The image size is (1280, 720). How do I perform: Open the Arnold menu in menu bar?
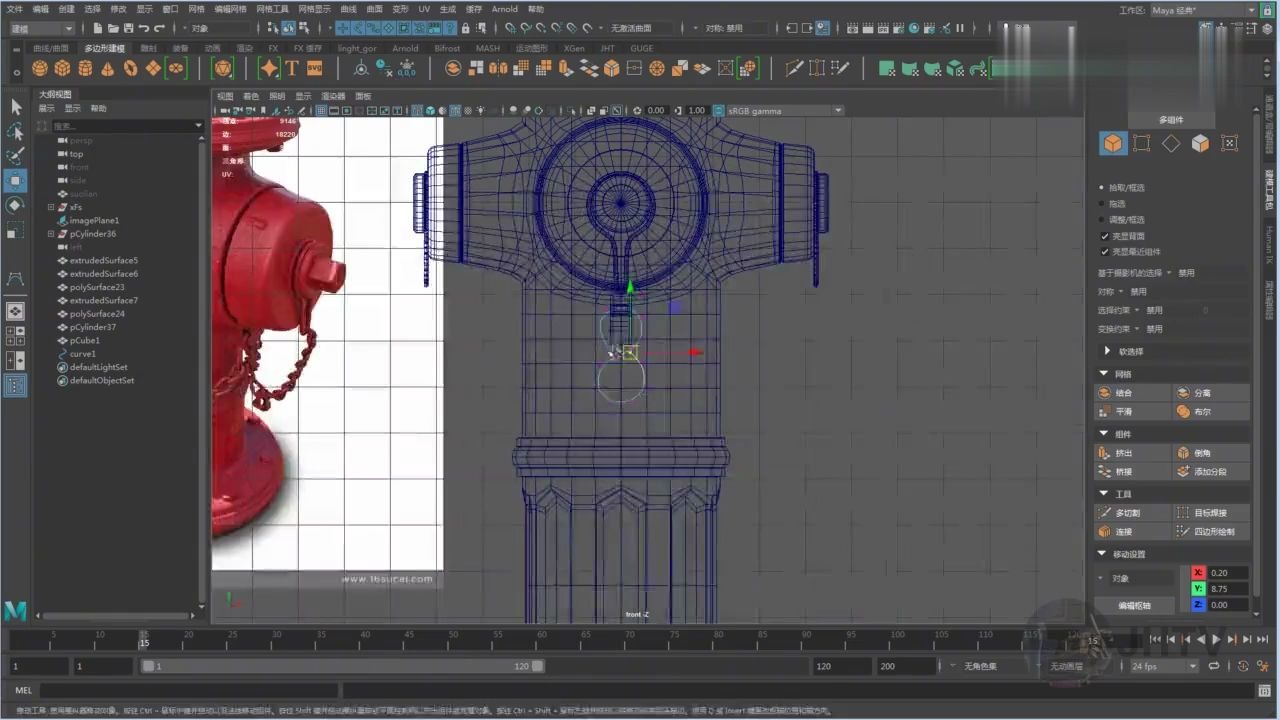pos(505,9)
